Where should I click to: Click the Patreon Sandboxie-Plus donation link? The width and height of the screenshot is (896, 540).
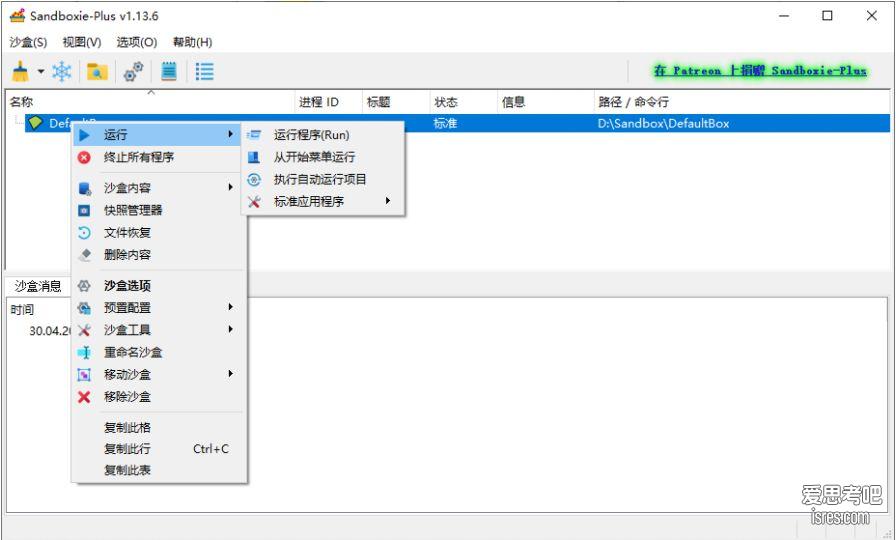click(x=760, y=71)
